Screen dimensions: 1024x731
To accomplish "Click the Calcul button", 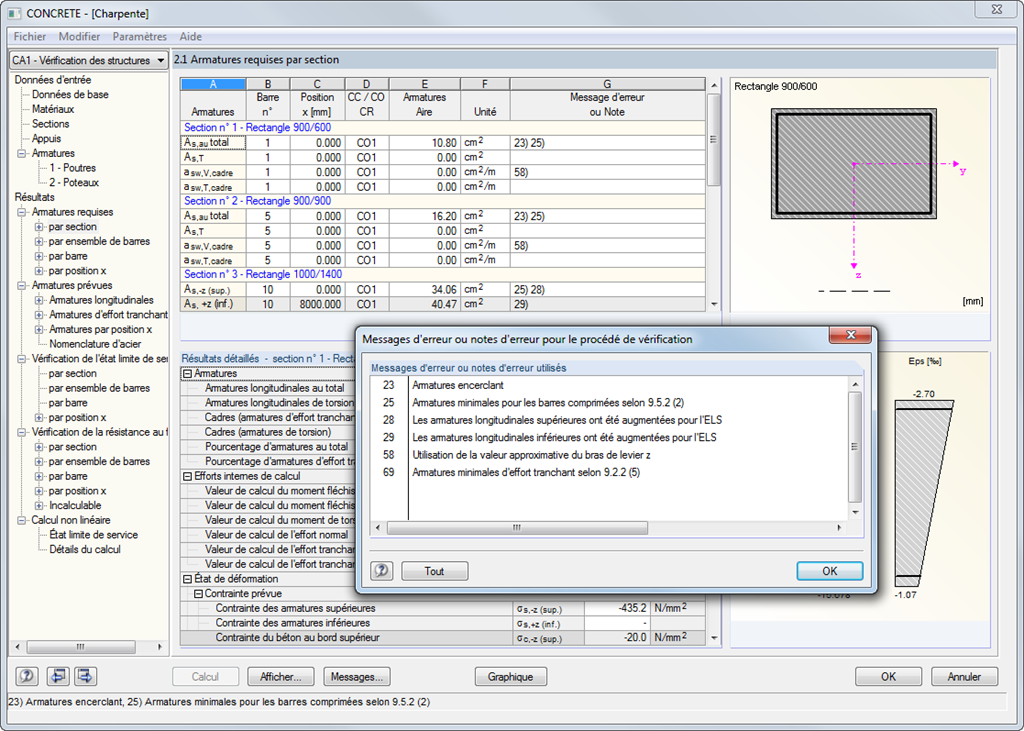I will [205, 676].
